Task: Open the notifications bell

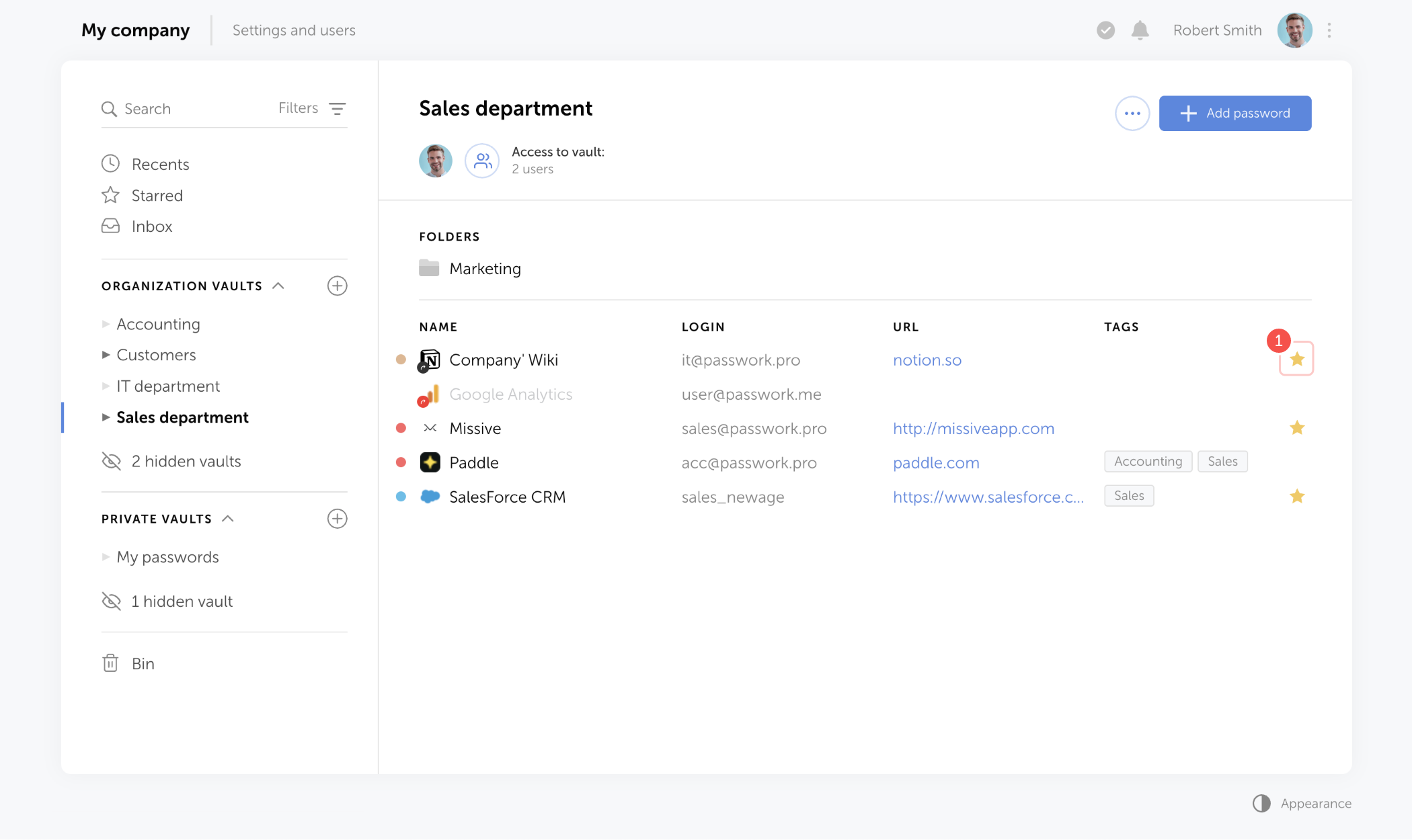Action: (1140, 30)
